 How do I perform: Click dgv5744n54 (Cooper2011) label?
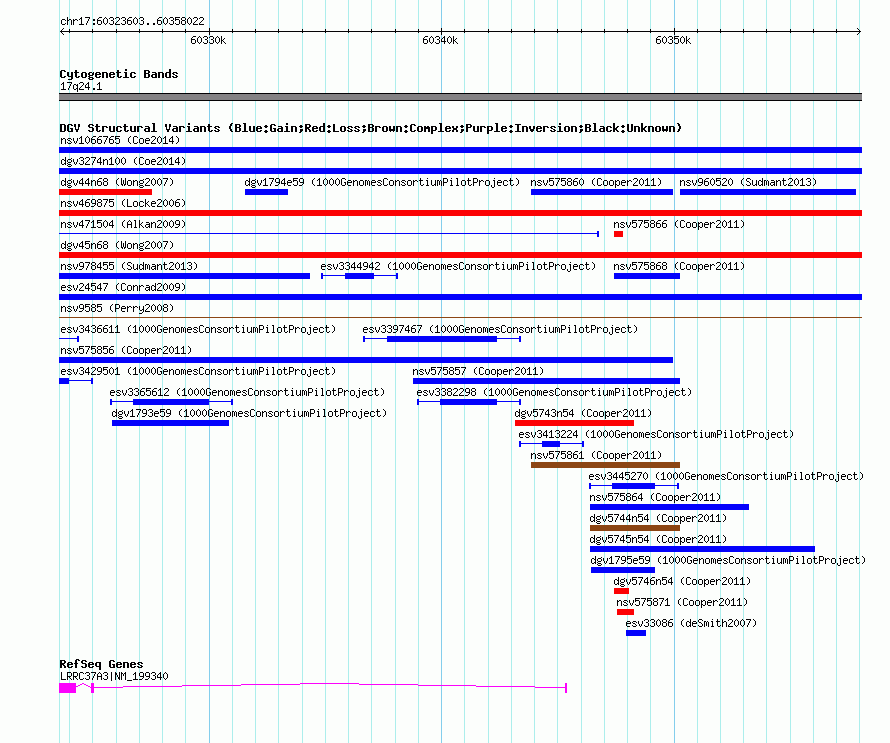658,518
